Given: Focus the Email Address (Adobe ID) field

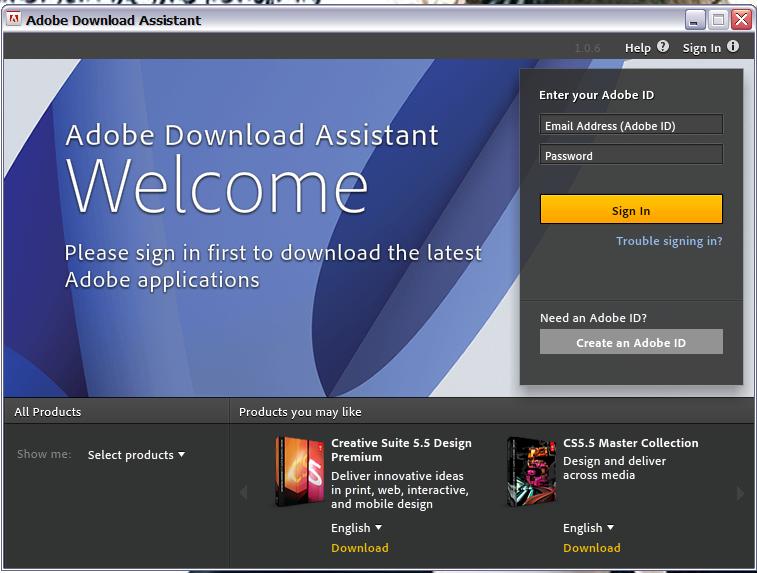Looking at the screenshot, I should pos(631,126).
